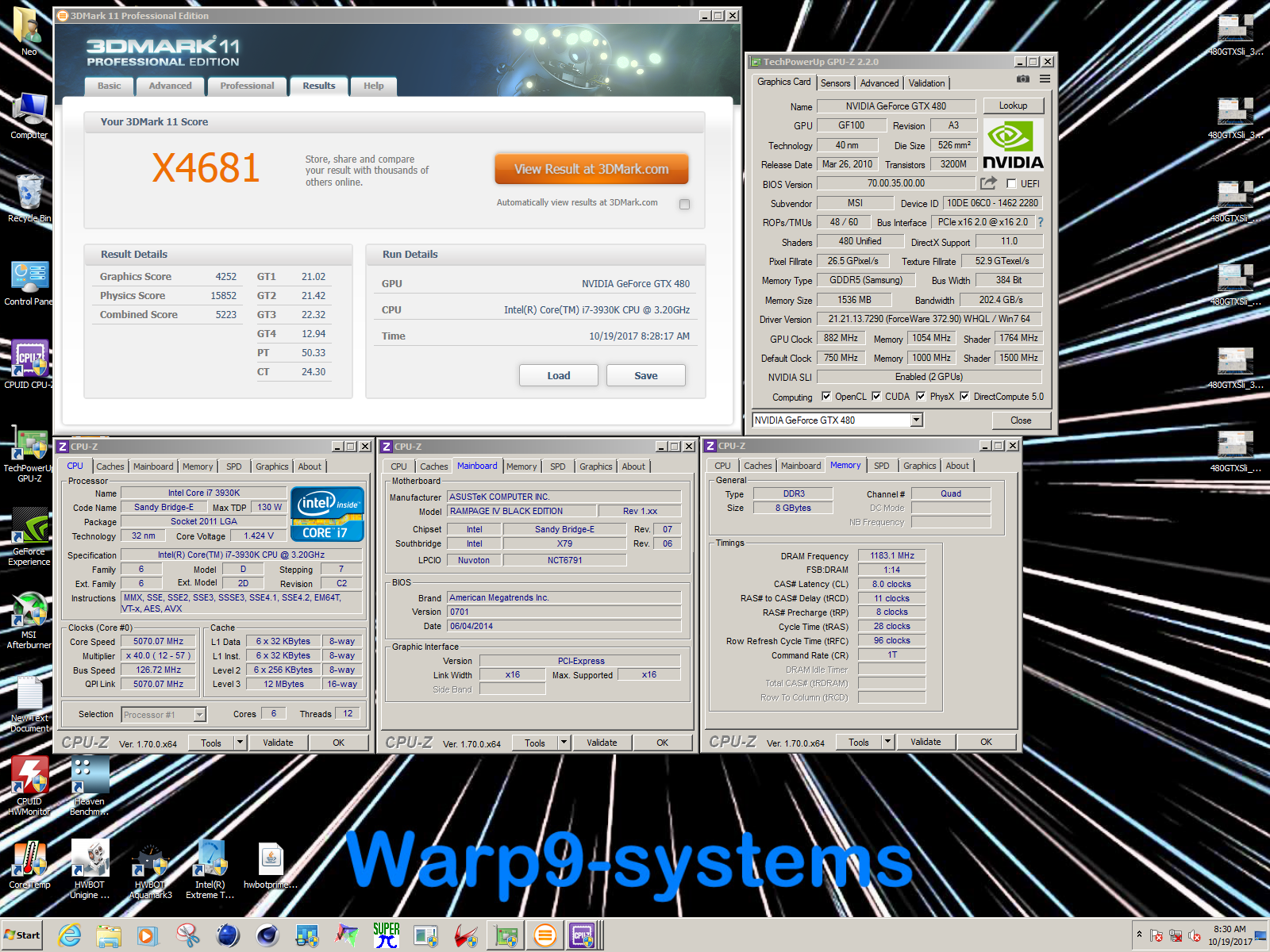Select the Heaven Benchmark desktop shortcut
Screen dimensions: 1270x952
(x=89, y=786)
